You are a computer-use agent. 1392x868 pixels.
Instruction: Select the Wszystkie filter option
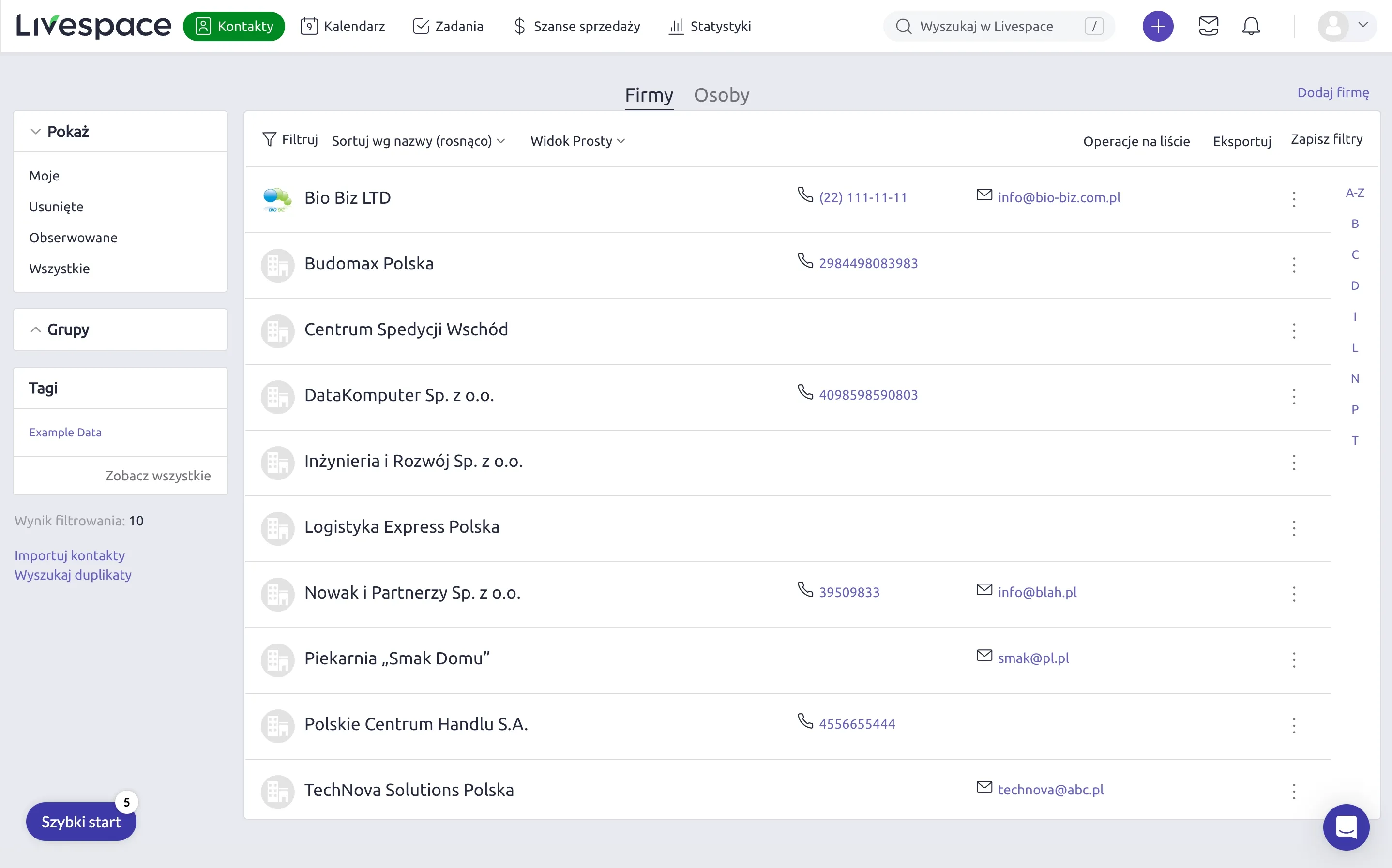point(60,268)
